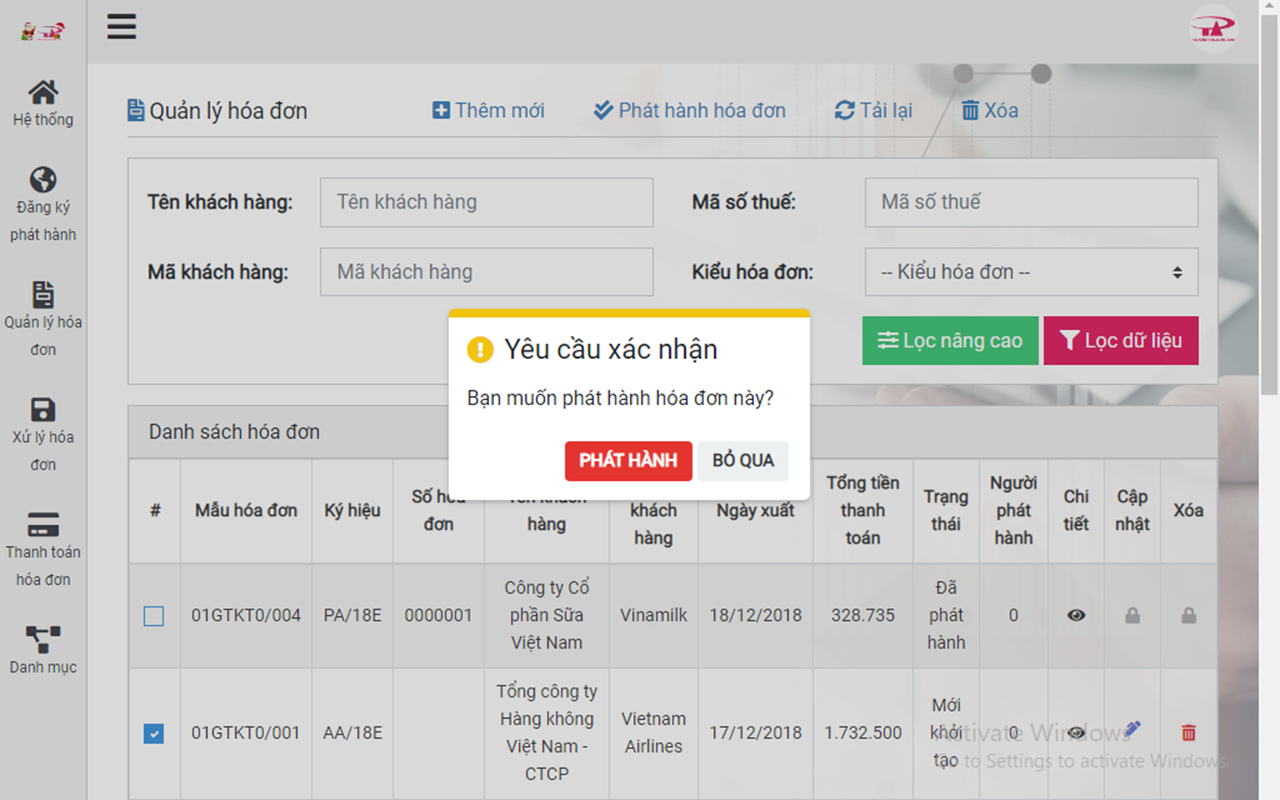This screenshot has height=800, width=1280.
Task: Uncheck the Vietnam Airlines invoice checkbox
Action: [x=154, y=734]
